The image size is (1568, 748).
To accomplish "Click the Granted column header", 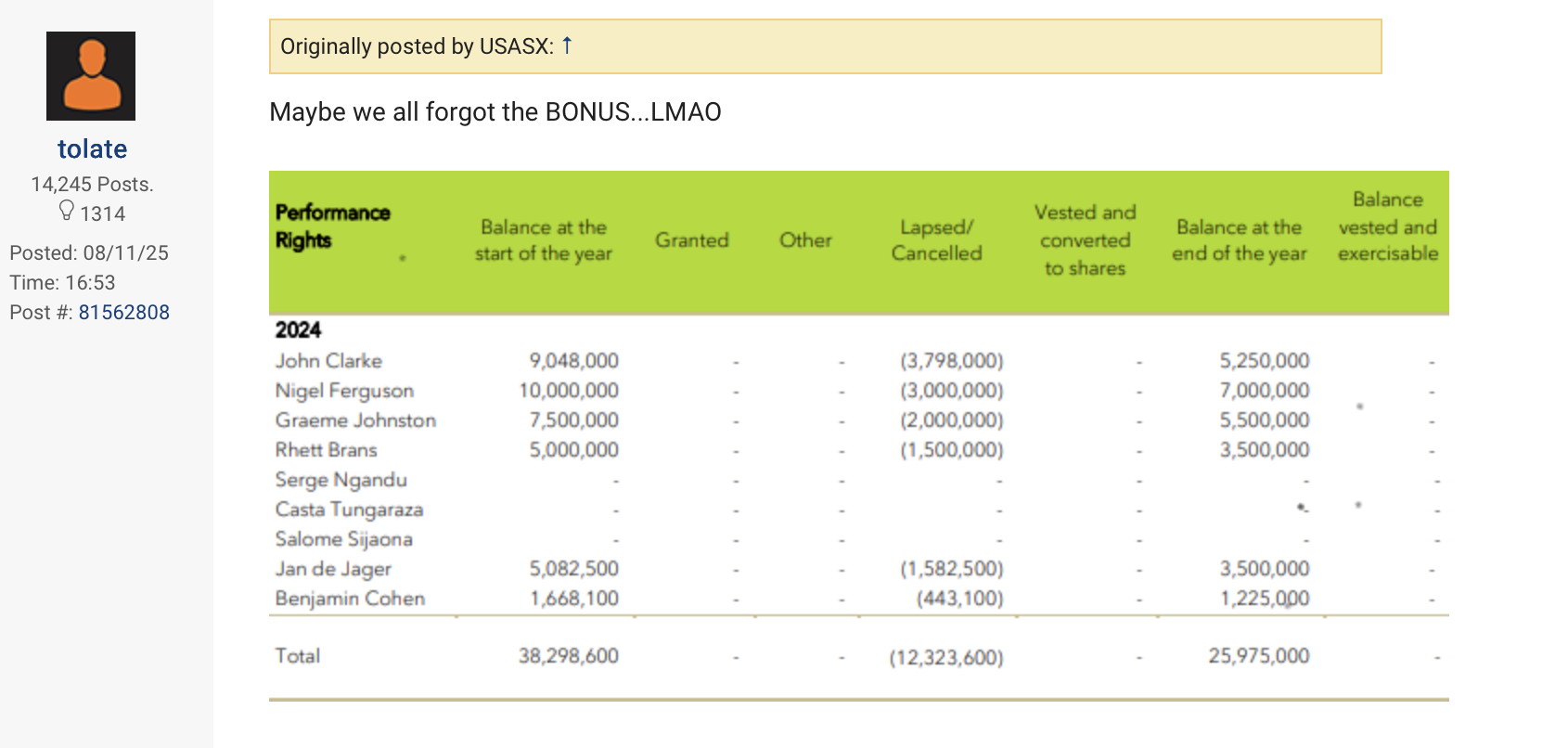I will point(691,240).
